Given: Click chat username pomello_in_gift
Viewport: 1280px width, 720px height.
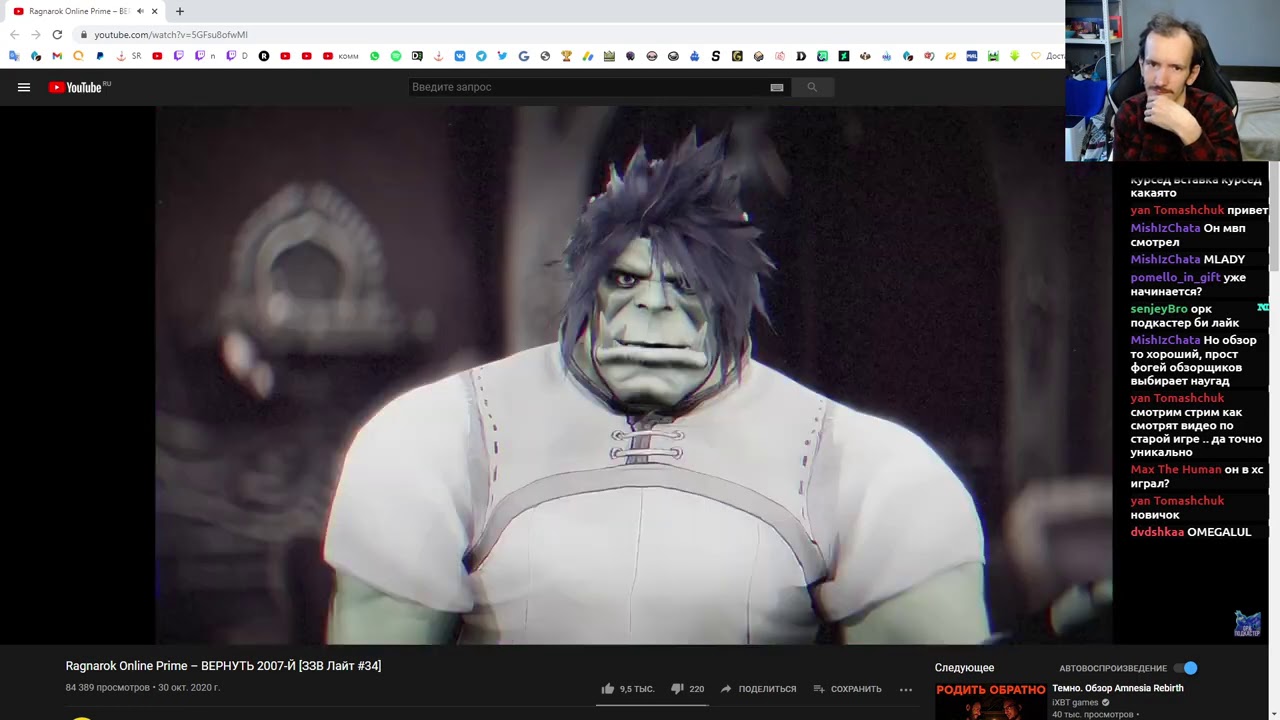Looking at the screenshot, I should tap(1175, 278).
